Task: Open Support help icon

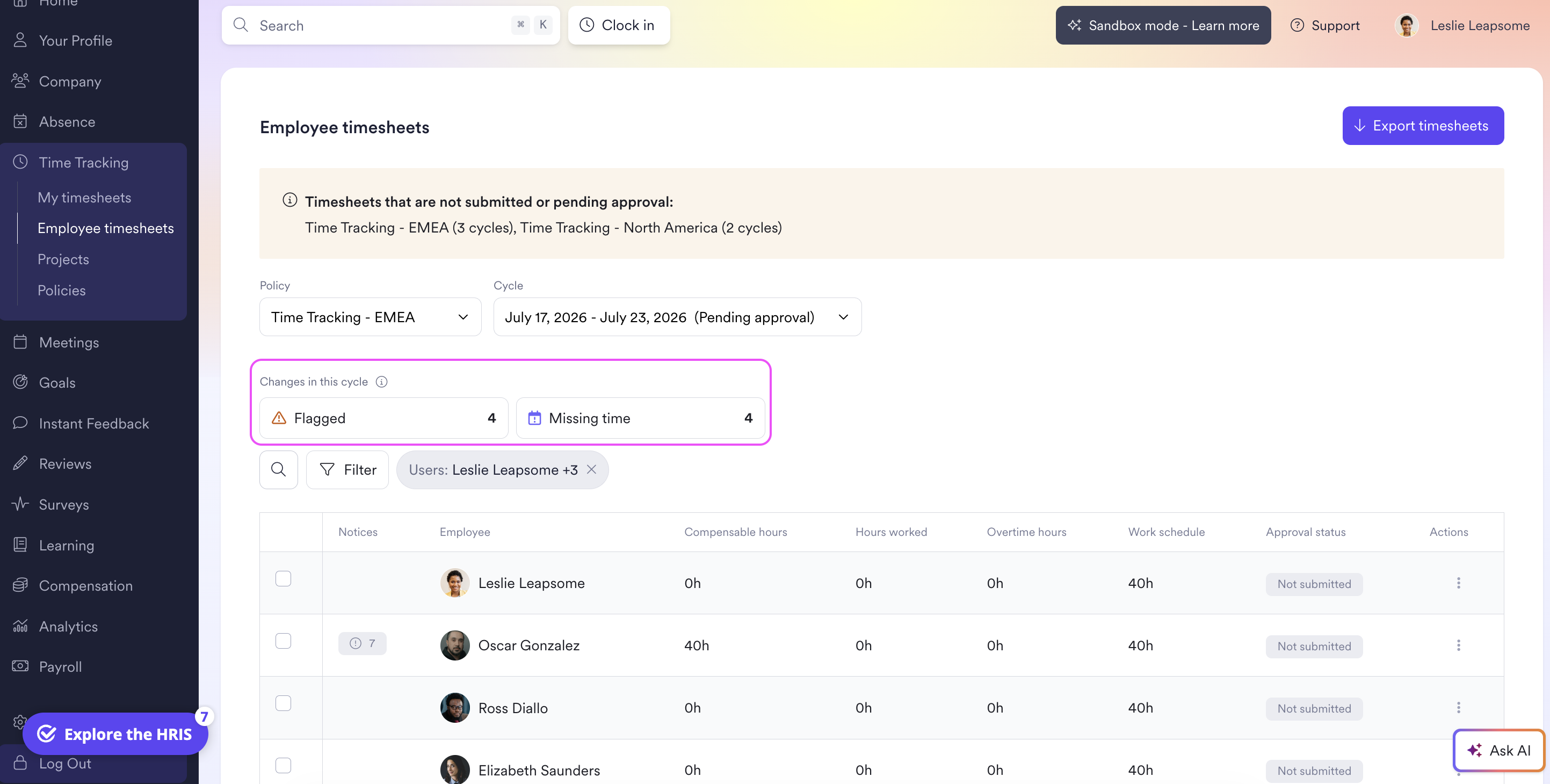Action: click(1297, 25)
